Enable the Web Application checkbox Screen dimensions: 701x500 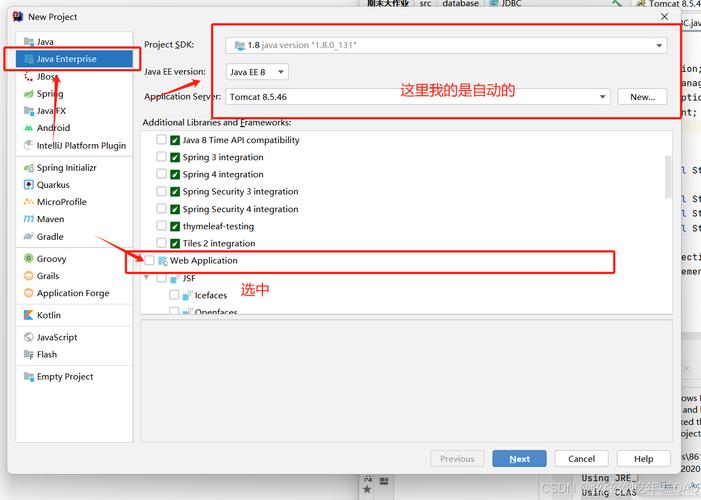pyautogui.click(x=150, y=261)
